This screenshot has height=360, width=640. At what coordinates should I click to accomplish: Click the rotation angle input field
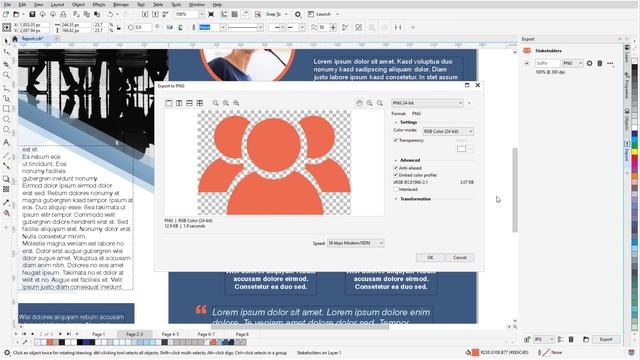[x=143, y=27]
